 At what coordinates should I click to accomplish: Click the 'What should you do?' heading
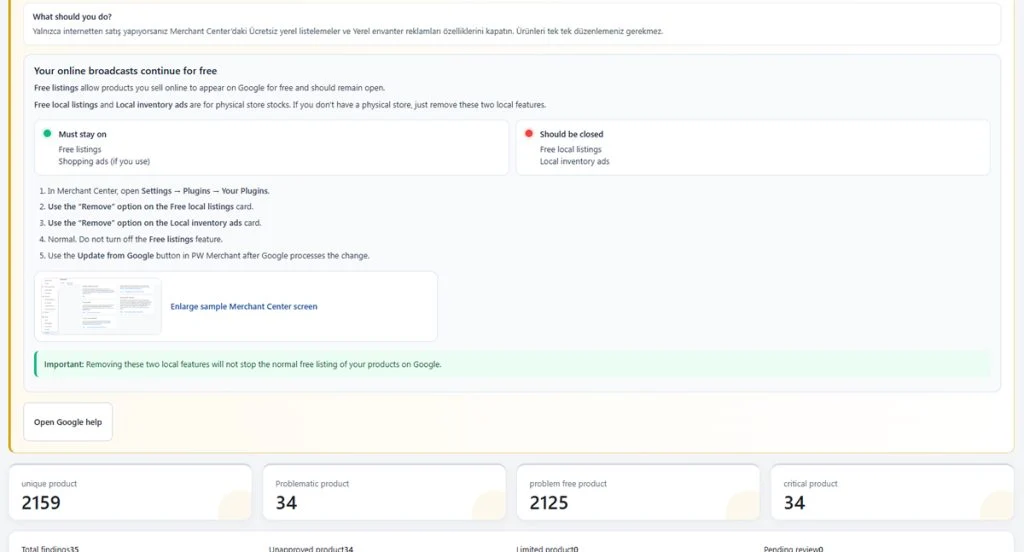coord(72,16)
